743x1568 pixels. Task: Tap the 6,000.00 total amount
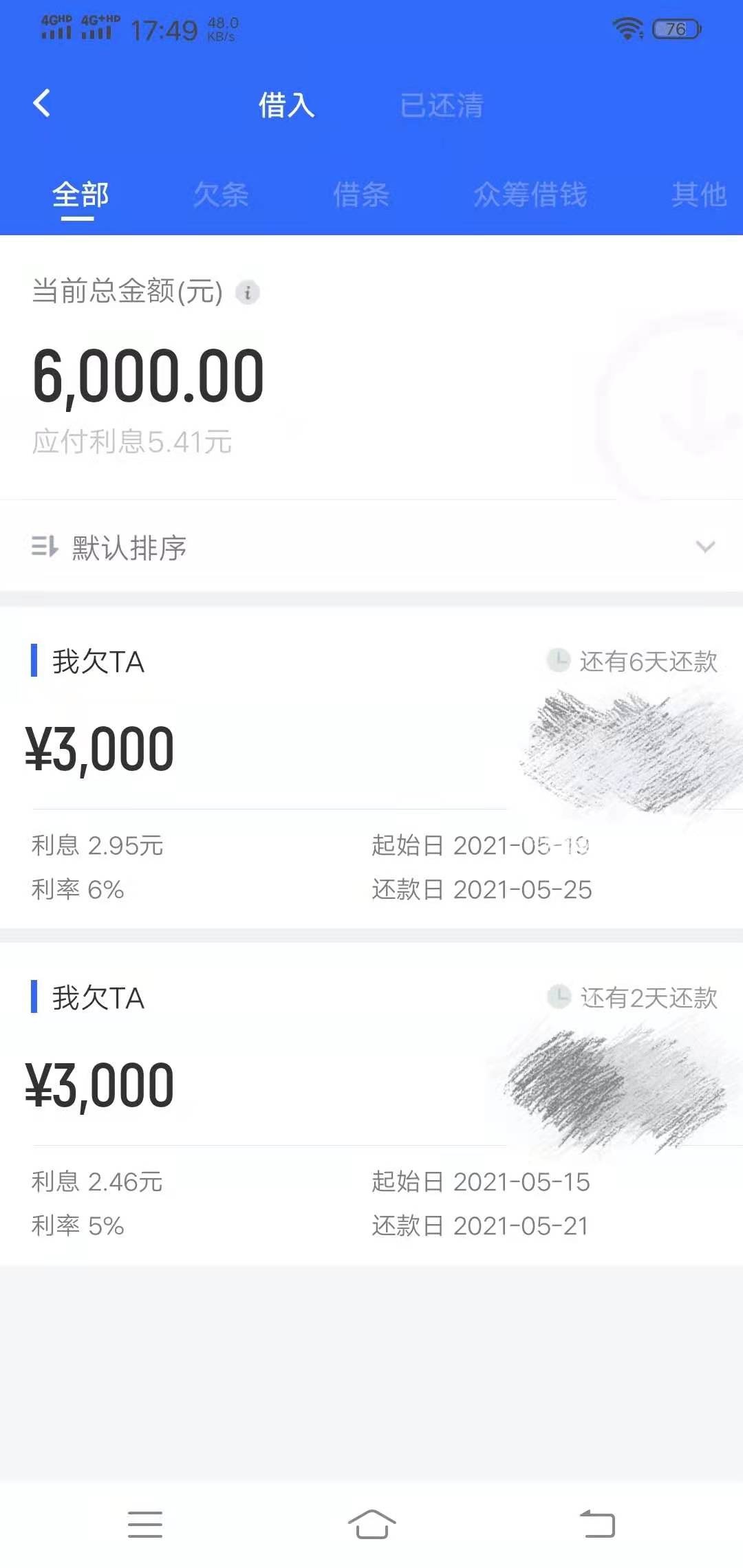(148, 376)
